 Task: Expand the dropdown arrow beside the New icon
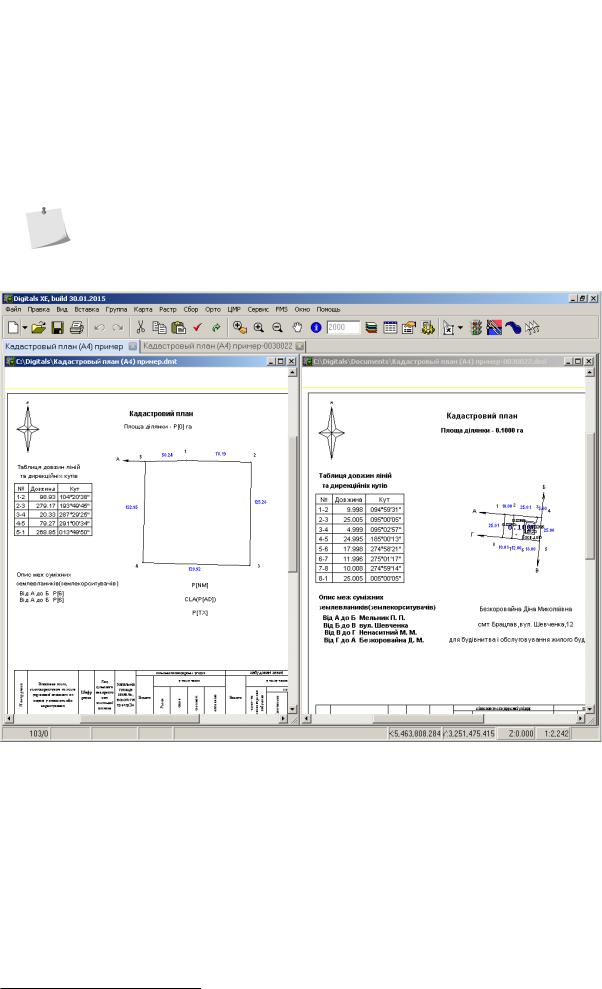pos(25,328)
